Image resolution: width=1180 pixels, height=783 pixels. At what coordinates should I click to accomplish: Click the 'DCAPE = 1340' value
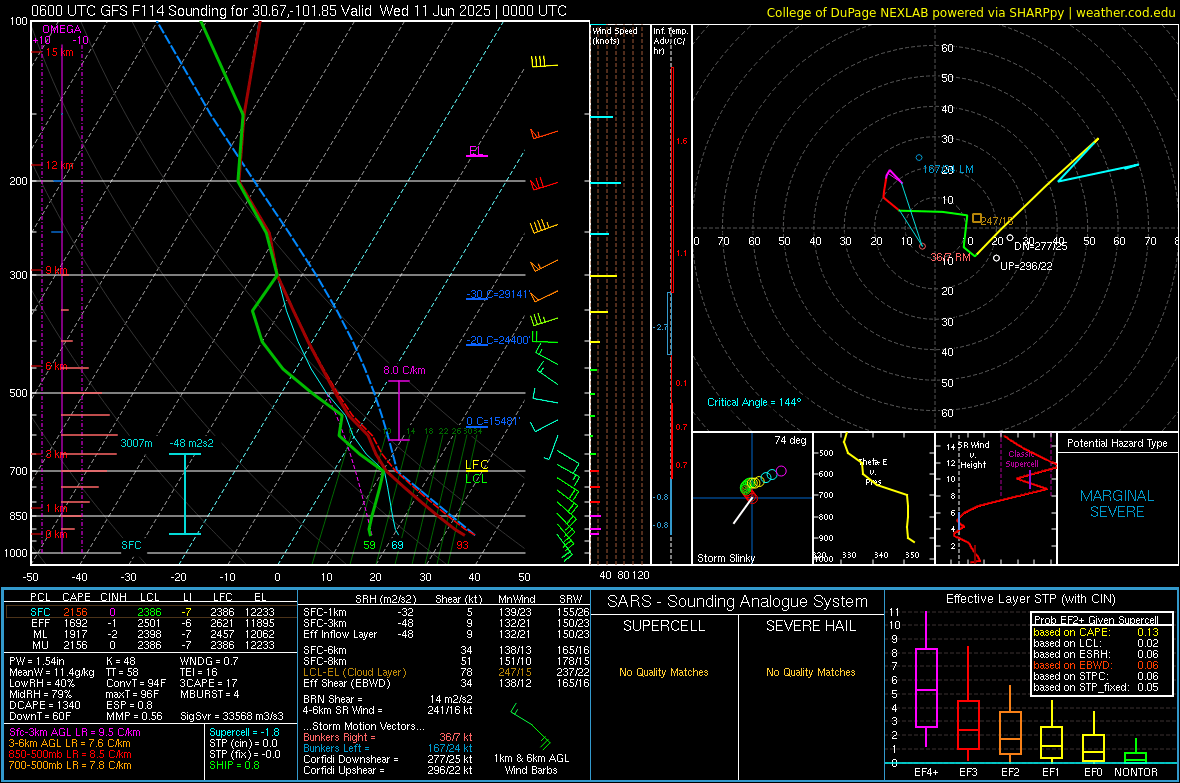[x=44, y=705]
